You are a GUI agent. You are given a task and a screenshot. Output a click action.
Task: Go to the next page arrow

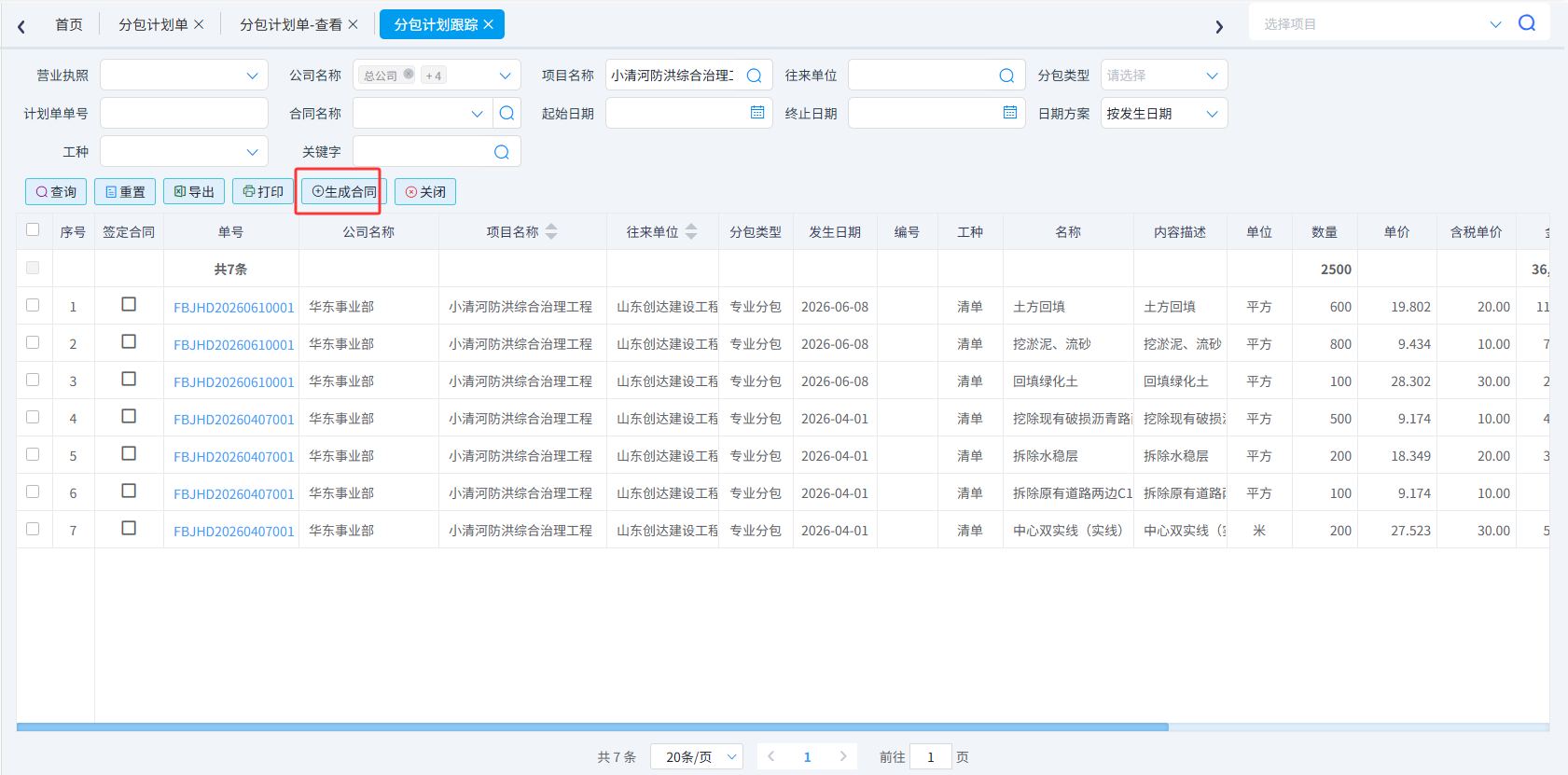(x=843, y=756)
